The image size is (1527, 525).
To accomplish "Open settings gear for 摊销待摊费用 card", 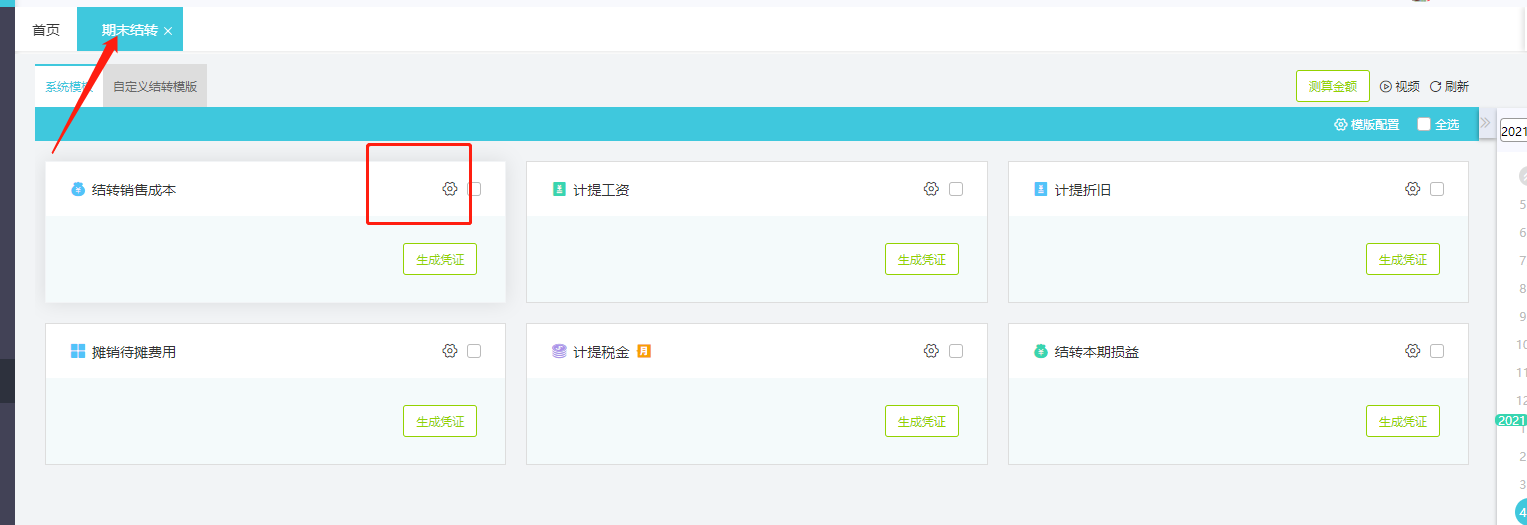I will coord(450,351).
